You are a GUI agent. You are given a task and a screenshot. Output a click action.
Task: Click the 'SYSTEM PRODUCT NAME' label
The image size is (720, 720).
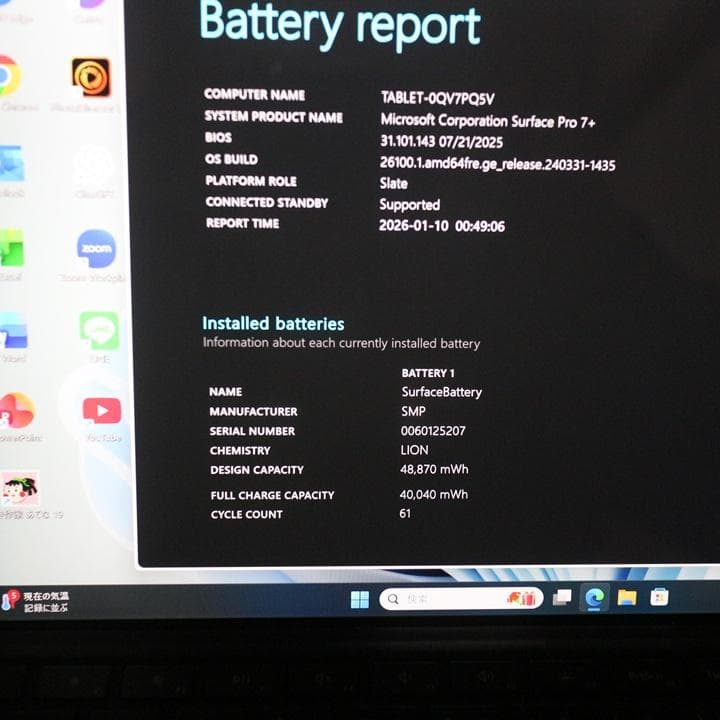[x=274, y=117]
